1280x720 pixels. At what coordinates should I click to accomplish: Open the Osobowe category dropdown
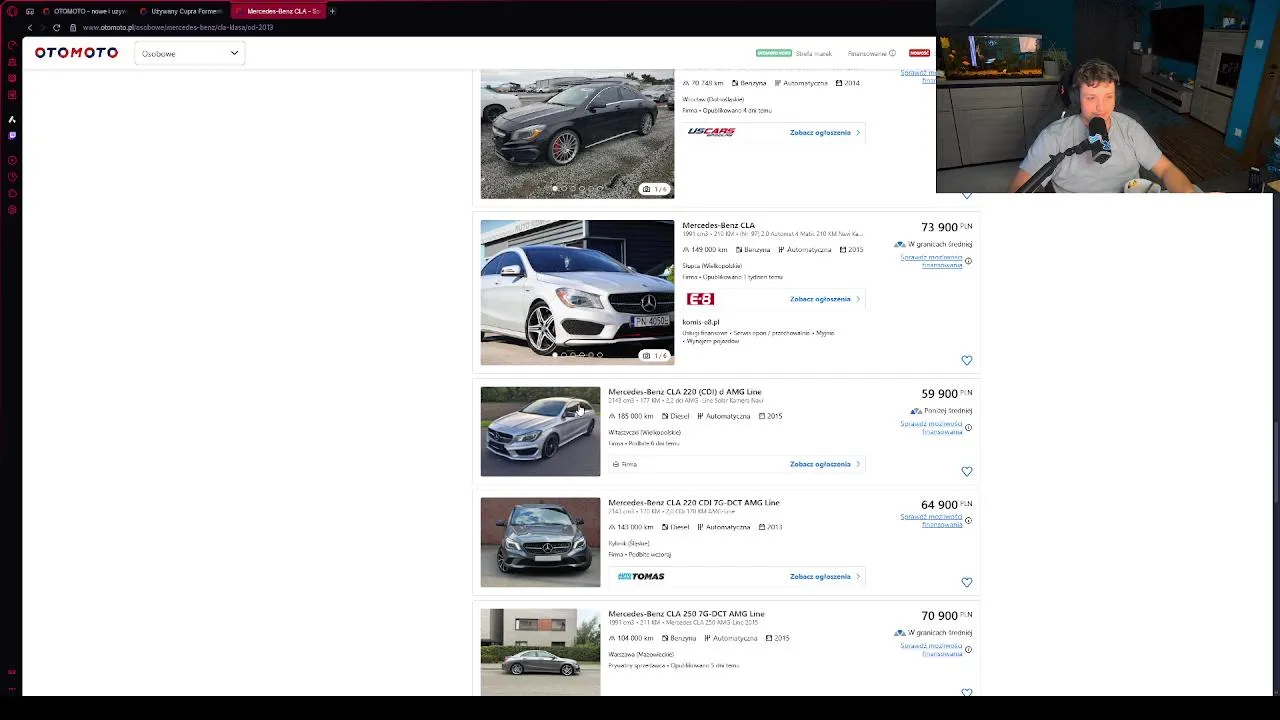pyautogui.click(x=189, y=53)
